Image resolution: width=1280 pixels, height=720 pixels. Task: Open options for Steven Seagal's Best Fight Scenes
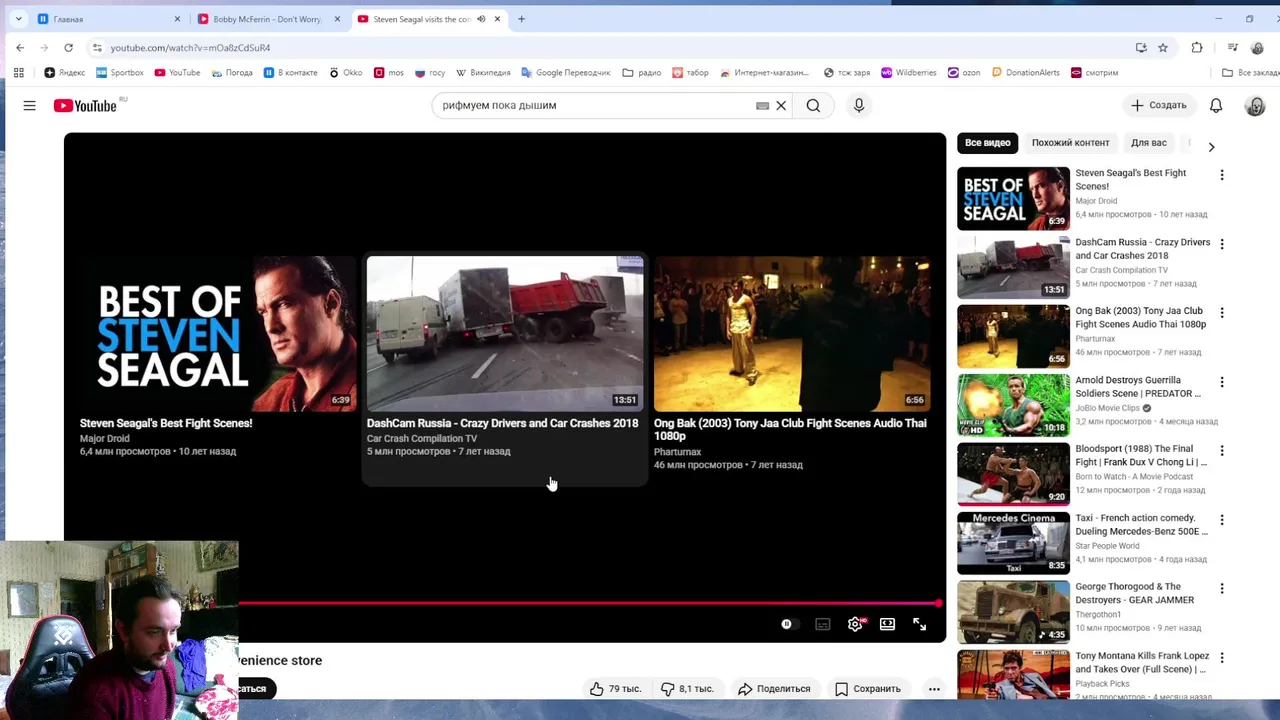[1221, 175]
